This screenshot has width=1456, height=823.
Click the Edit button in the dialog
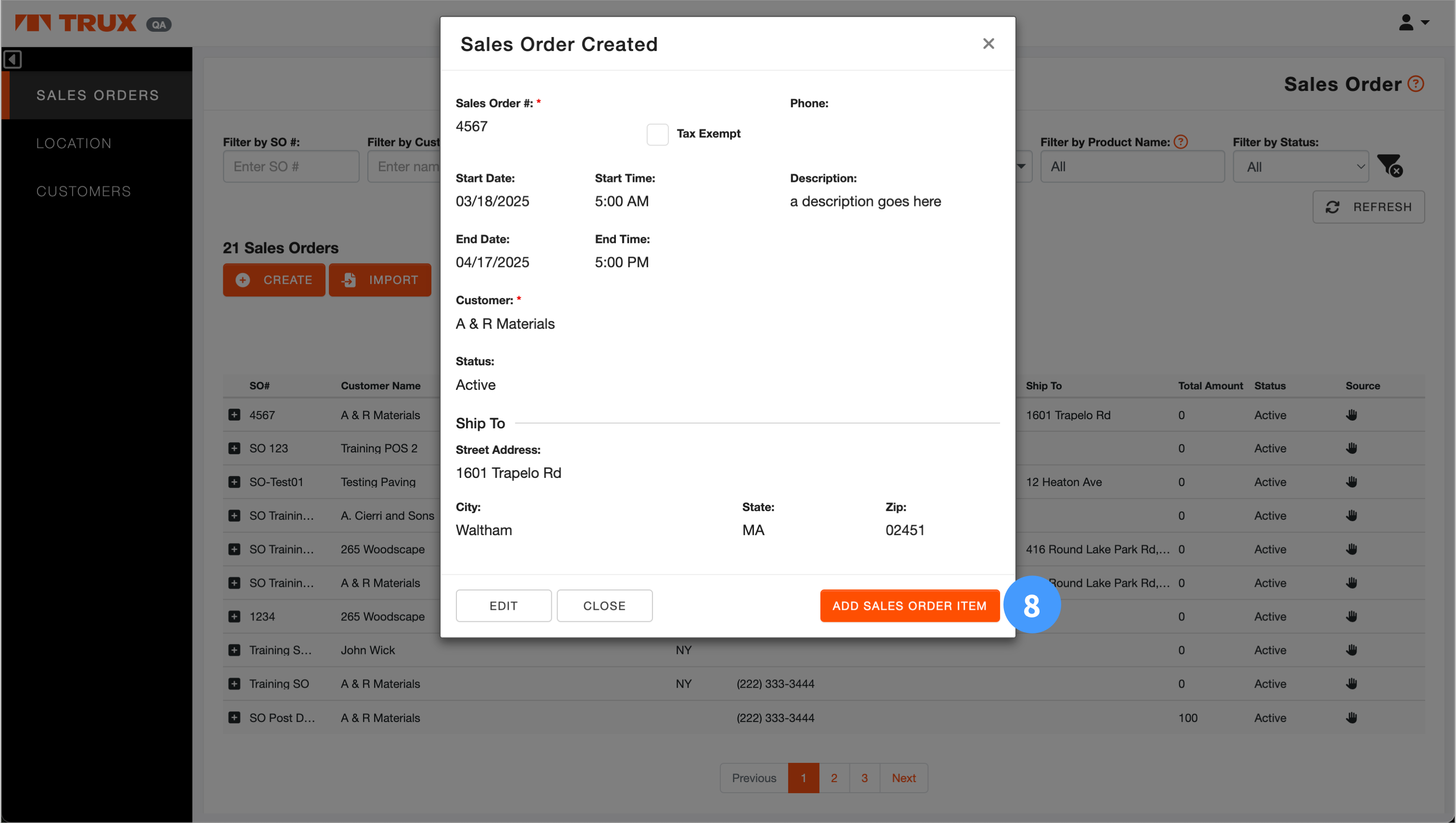(x=503, y=605)
